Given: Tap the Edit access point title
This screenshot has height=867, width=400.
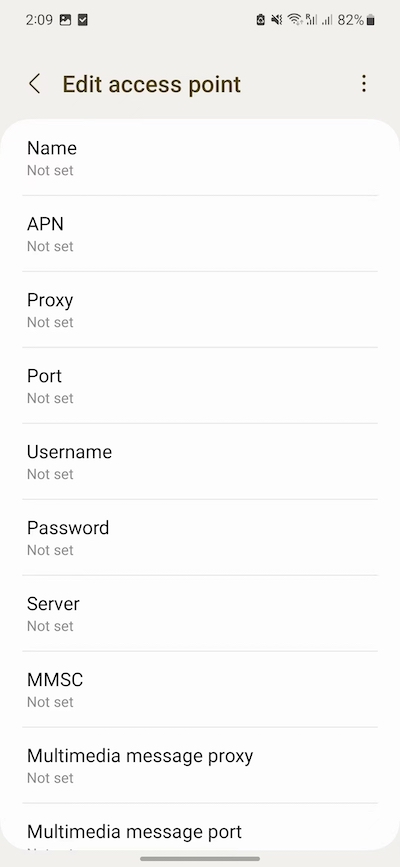Looking at the screenshot, I should click(x=151, y=84).
